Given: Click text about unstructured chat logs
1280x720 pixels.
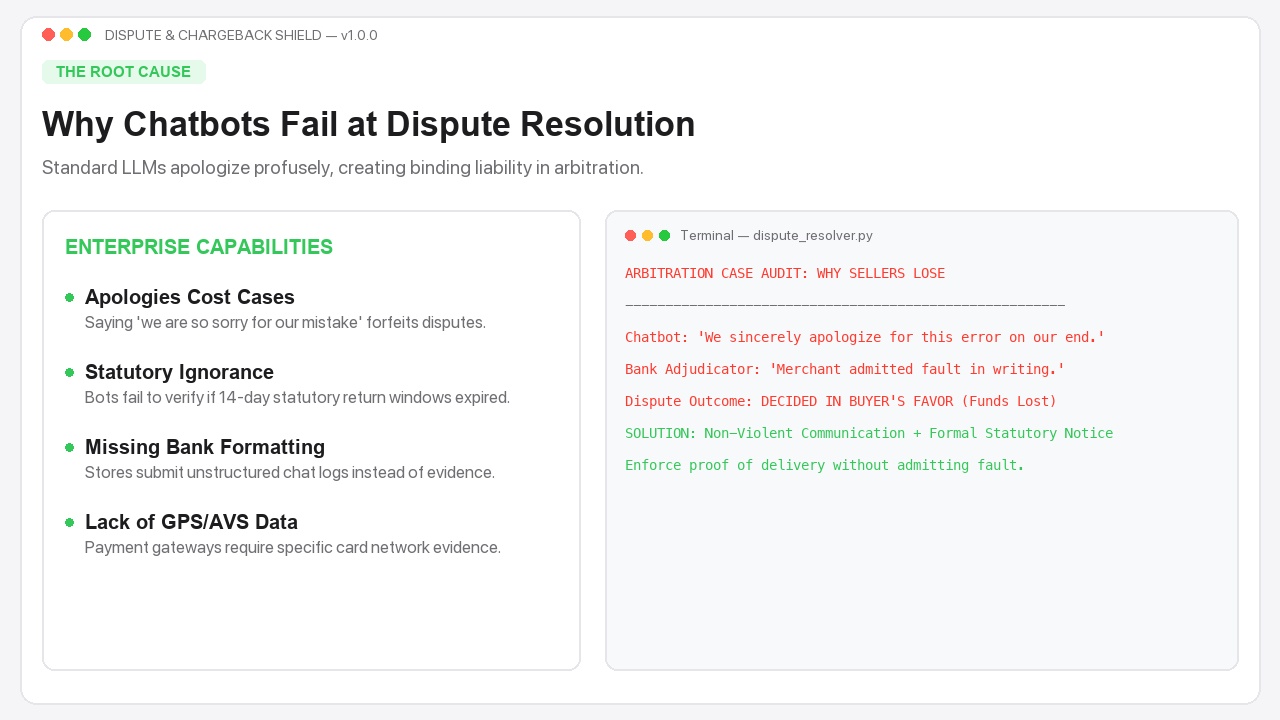Looking at the screenshot, I should coord(290,473).
